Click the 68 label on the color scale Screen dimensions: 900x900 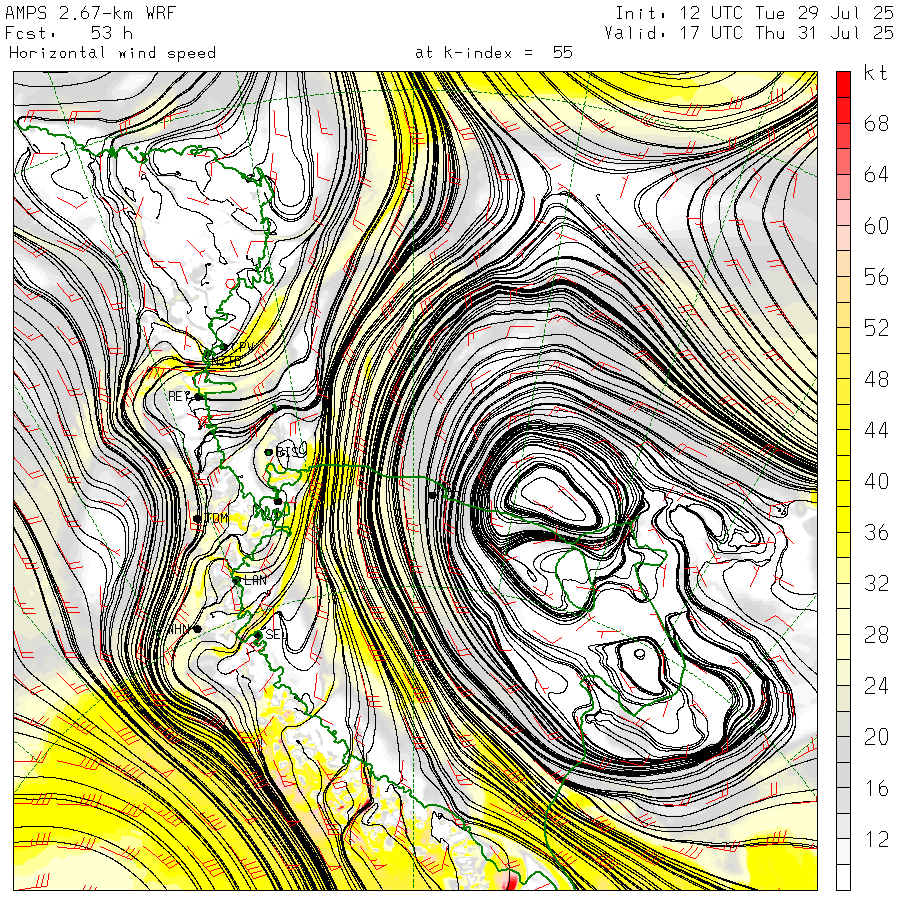coord(876,124)
